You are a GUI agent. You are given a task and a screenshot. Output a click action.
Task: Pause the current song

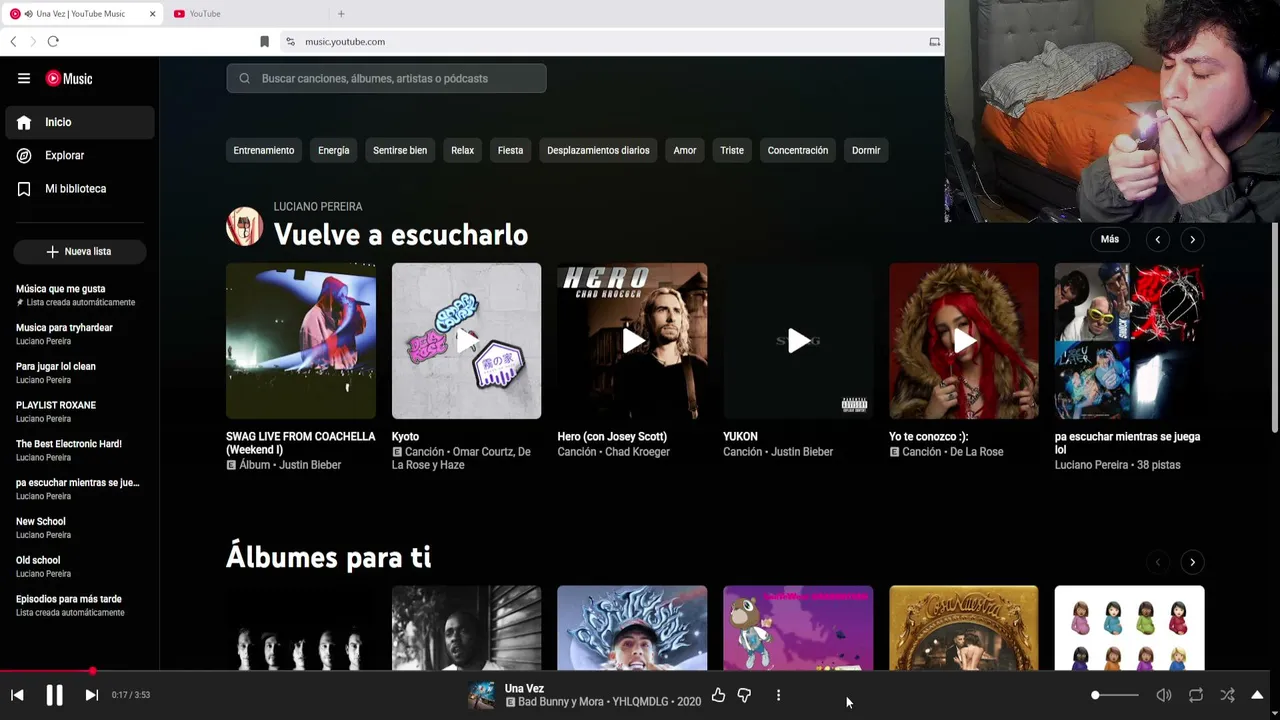54,695
